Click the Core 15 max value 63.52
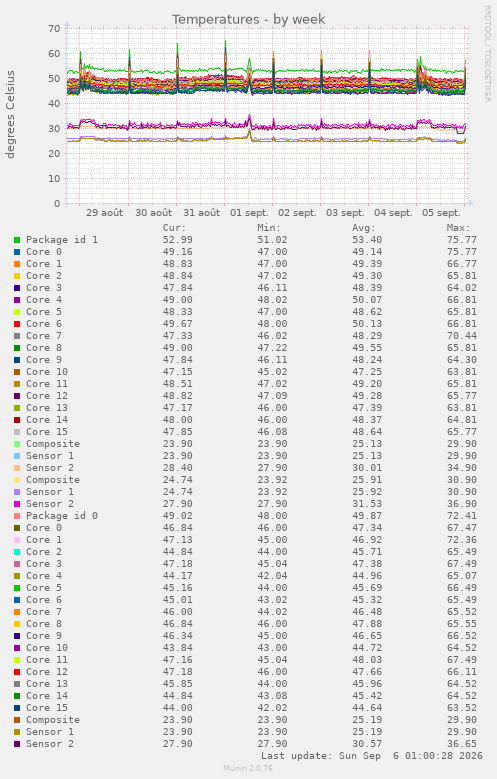Viewport: 497px width, 779px height. tap(462, 708)
